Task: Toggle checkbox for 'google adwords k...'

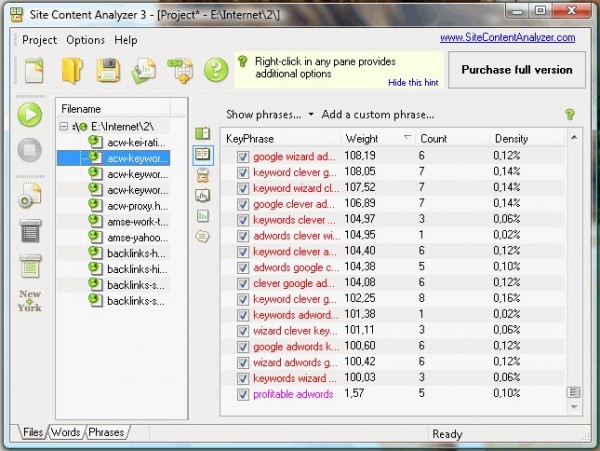Action: (x=243, y=347)
